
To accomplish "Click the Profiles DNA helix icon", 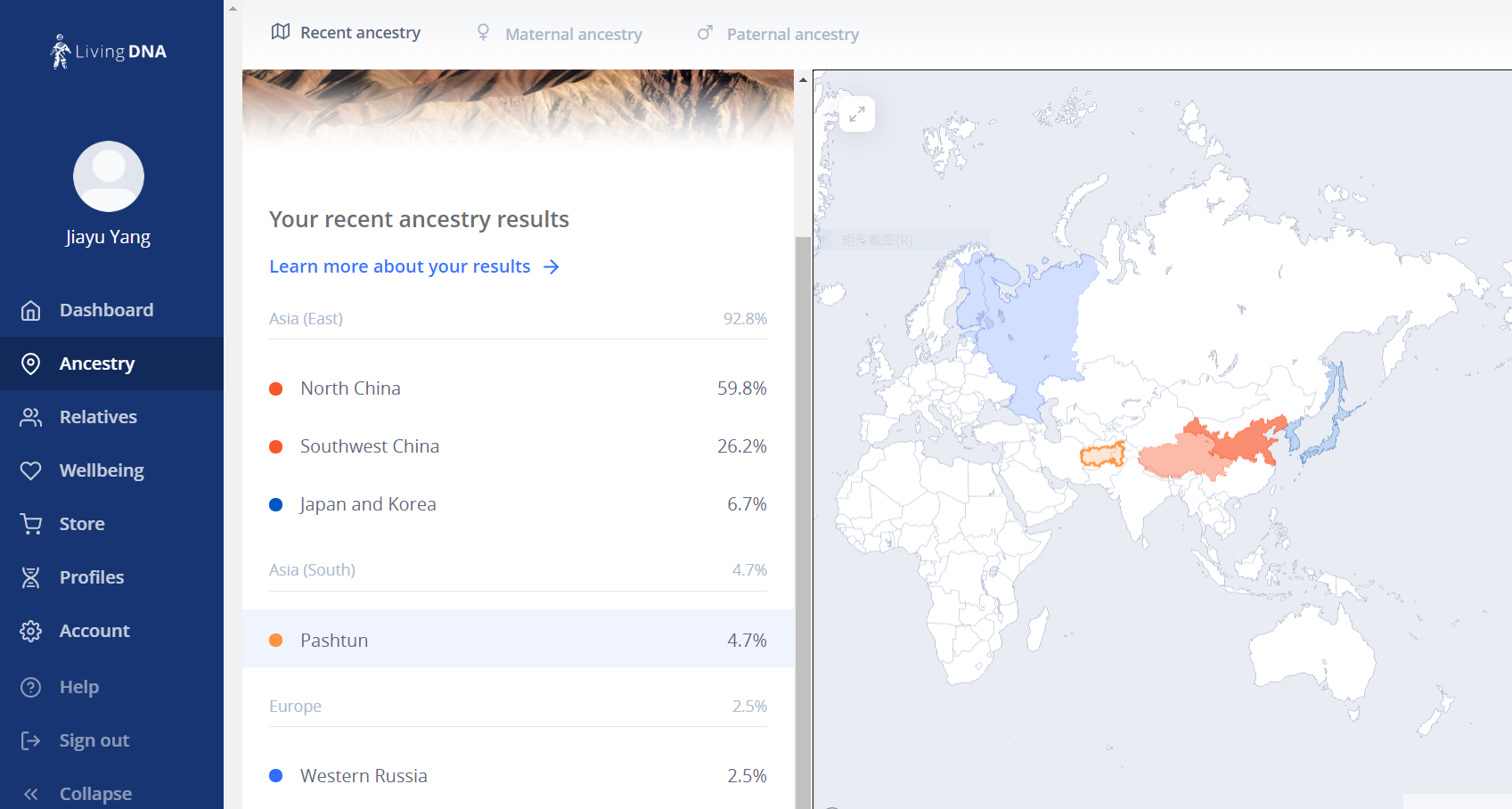I will 31,577.
